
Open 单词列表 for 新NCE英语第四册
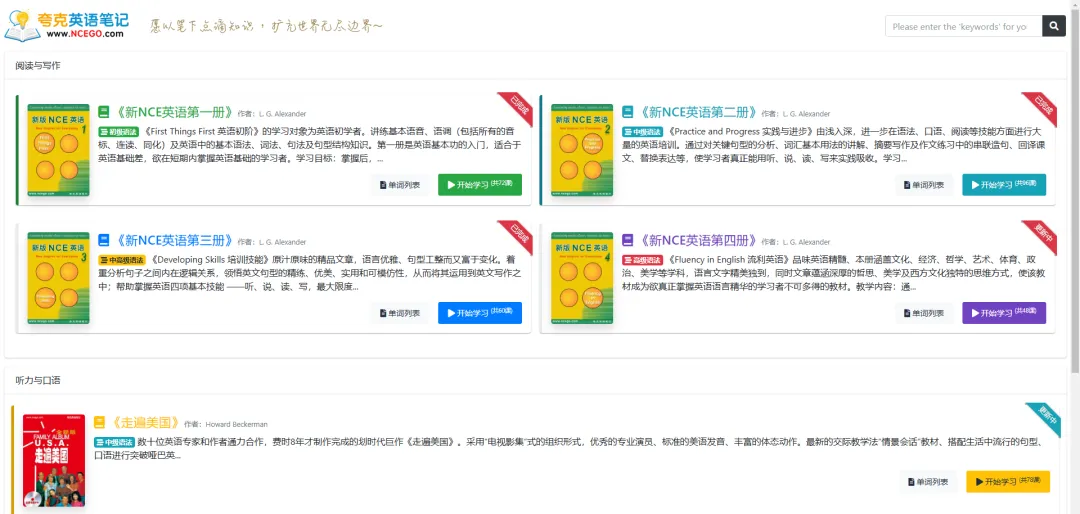(924, 313)
